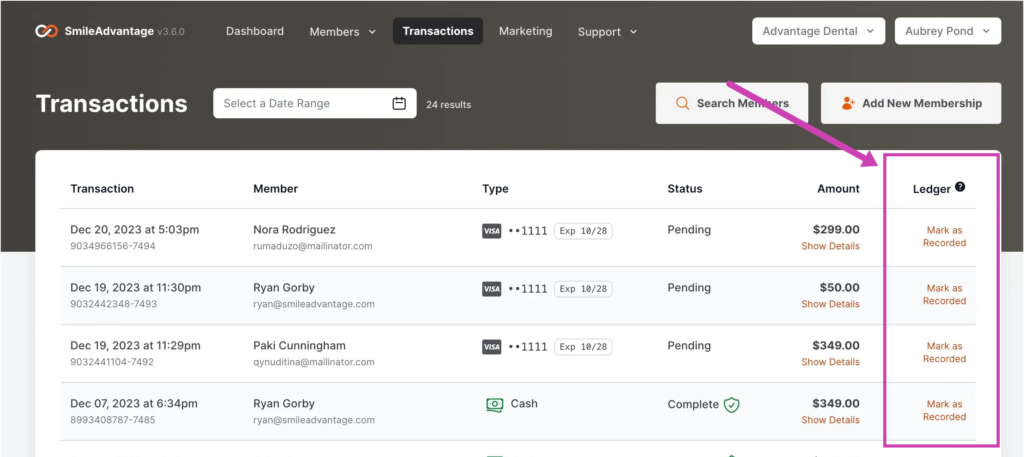Image resolution: width=1024 pixels, height=457 pixels.
Task: Open the Aubrey Pond user menu
Action: (947, 31)
